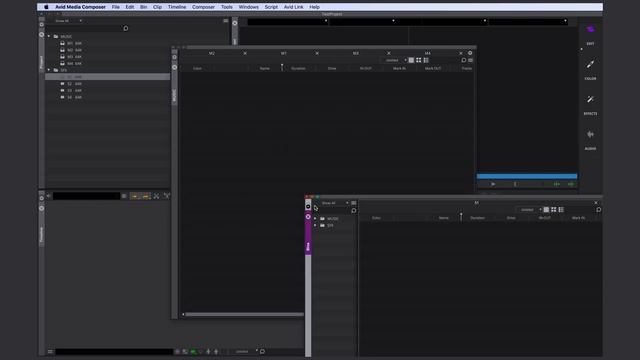Expand the SFX folder in floating window
Viewport: 640px width, 360px height.
[x=315, y=225]
